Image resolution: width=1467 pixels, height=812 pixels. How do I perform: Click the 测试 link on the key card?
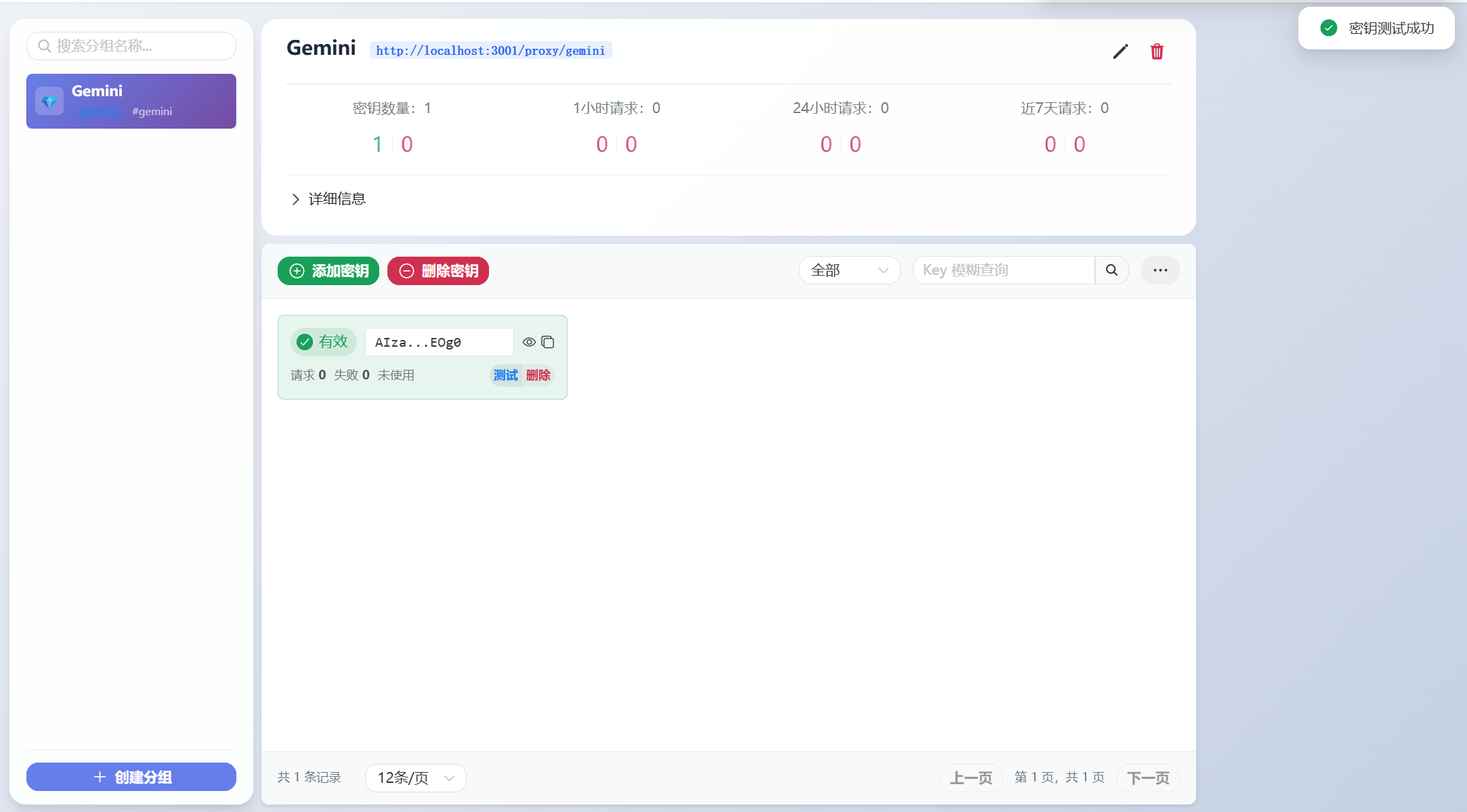[505, 375]
